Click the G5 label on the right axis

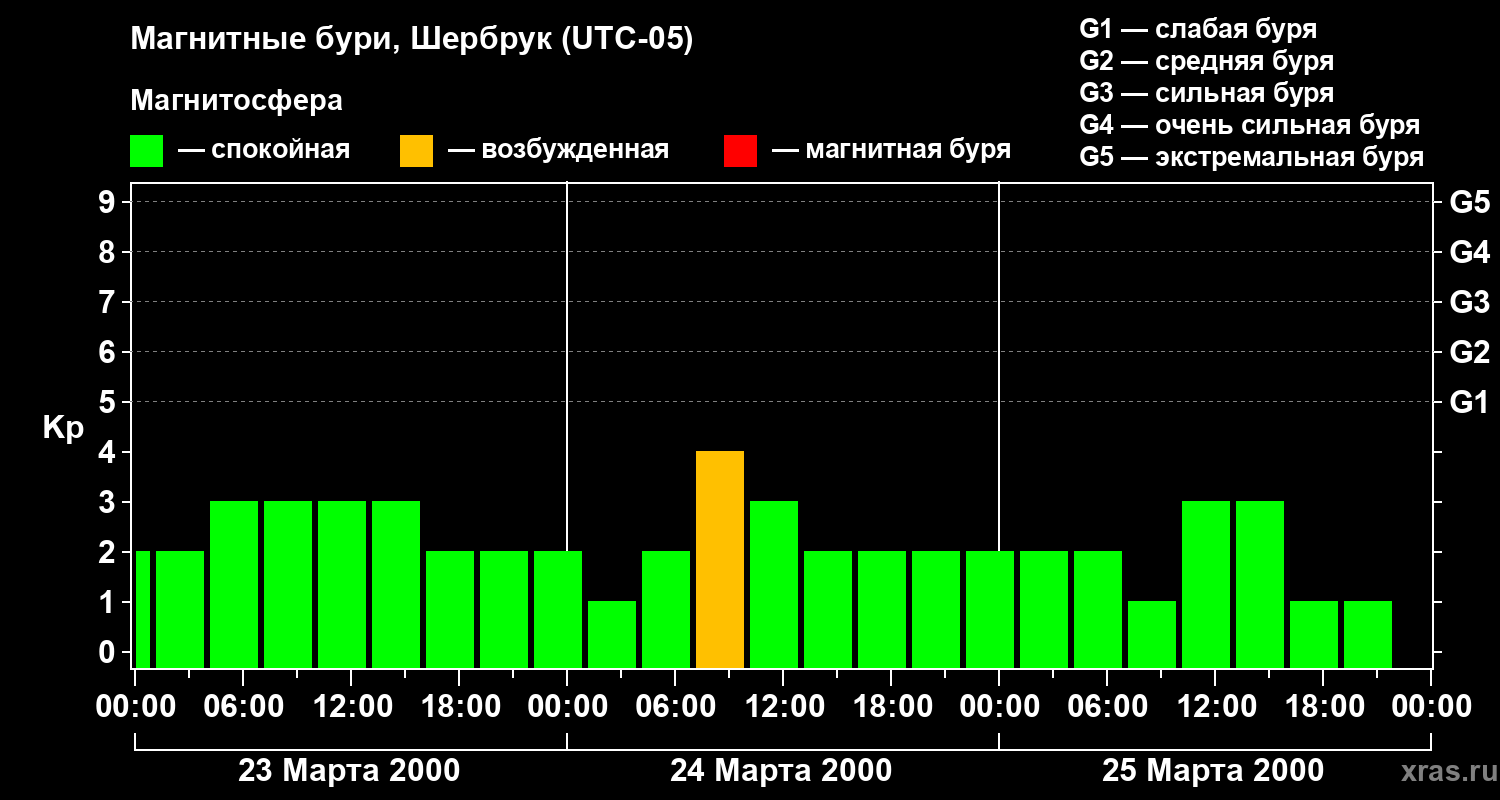pyautogui.click(x=1470, y=202)
